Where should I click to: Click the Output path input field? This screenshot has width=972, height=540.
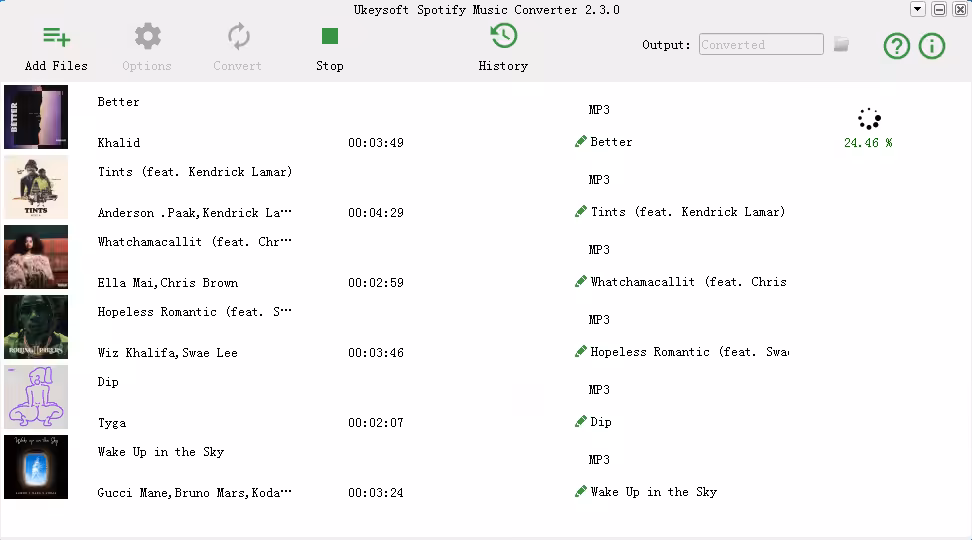[x=760, y=45]
